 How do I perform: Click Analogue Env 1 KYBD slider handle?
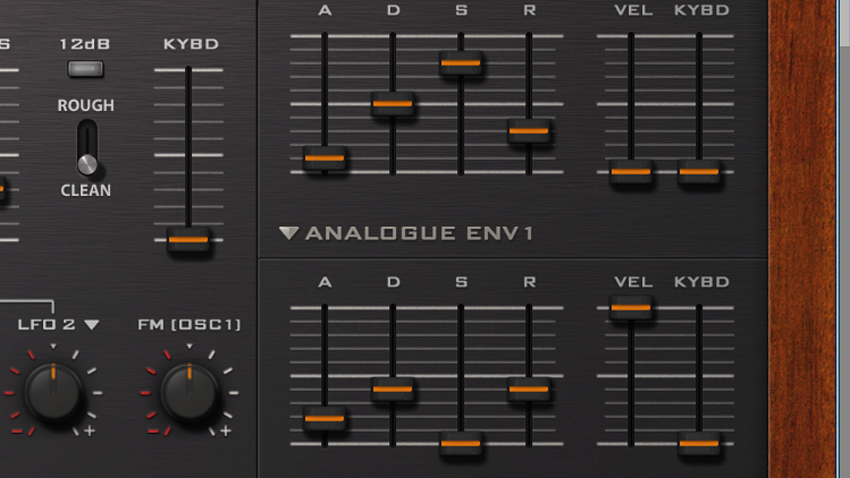coord(699,444)
